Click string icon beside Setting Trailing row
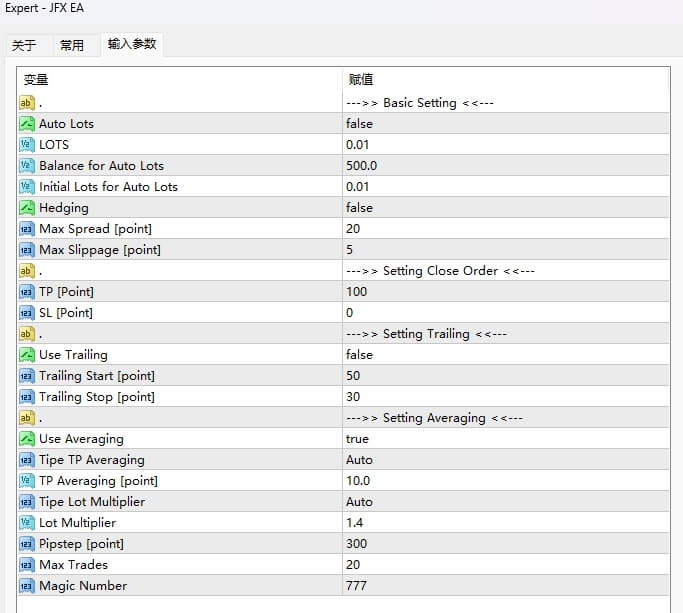Image resolution: width=683 pixels, height=613 pixels. click(x=27, y=334)
